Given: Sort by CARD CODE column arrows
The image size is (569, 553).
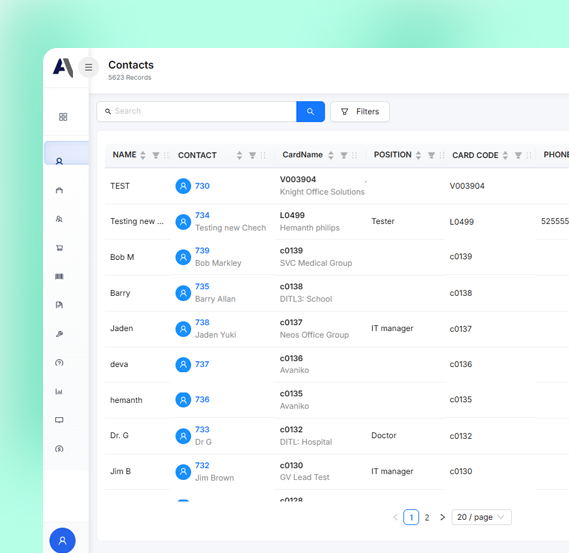Looking at the screenshot, I should pyautogui.click(x=505, y=155).
